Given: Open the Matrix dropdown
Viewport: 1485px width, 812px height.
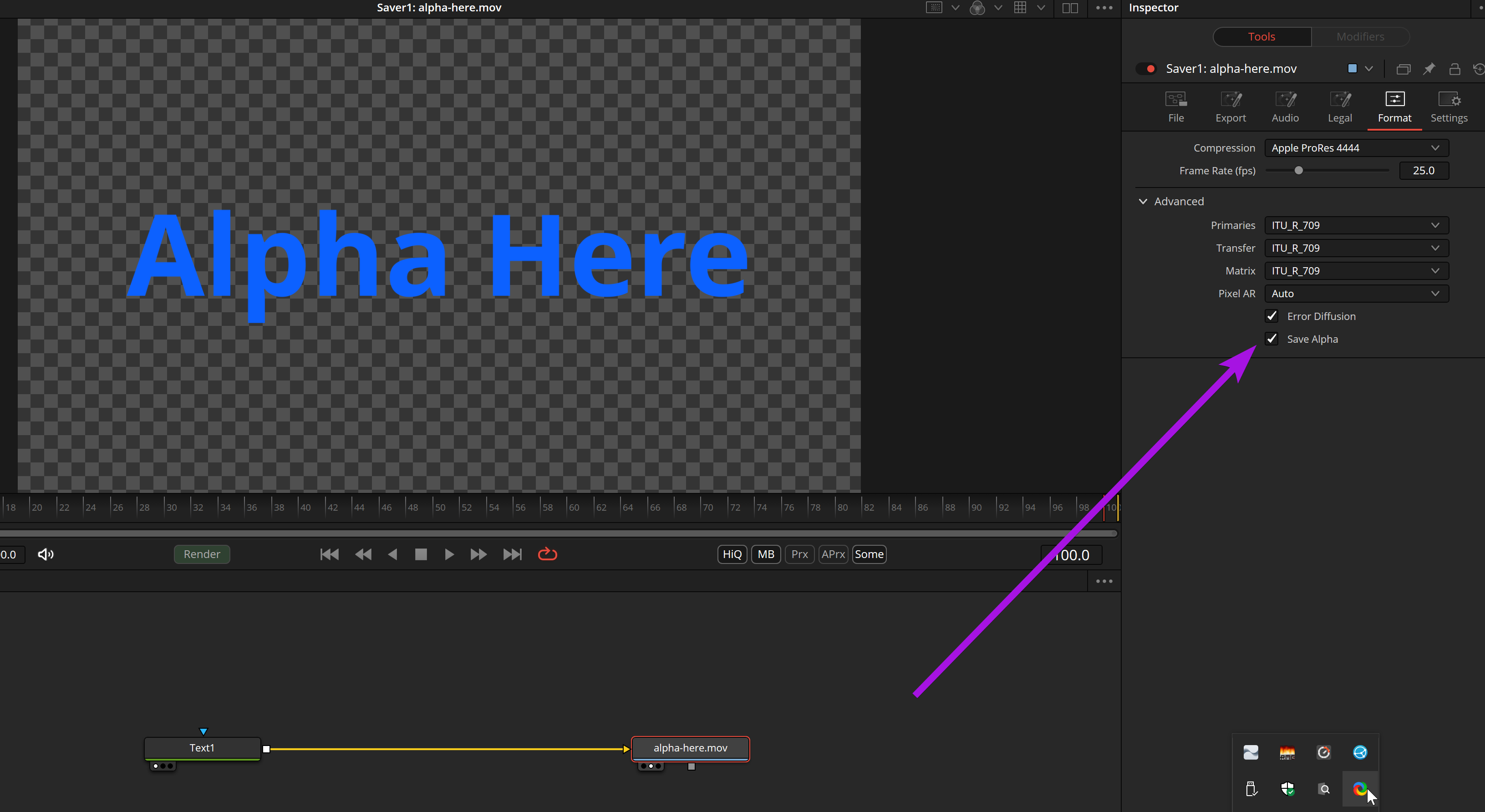Looking at the screenshot, I should point(1356,271).
